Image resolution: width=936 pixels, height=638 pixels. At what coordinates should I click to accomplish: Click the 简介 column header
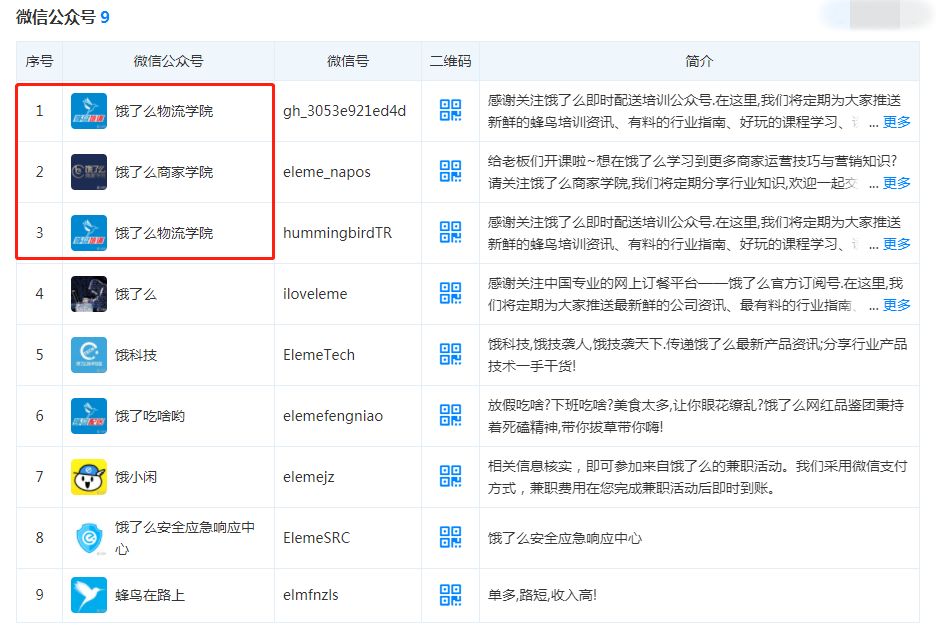pyautogui.click(x=699, y=61)
